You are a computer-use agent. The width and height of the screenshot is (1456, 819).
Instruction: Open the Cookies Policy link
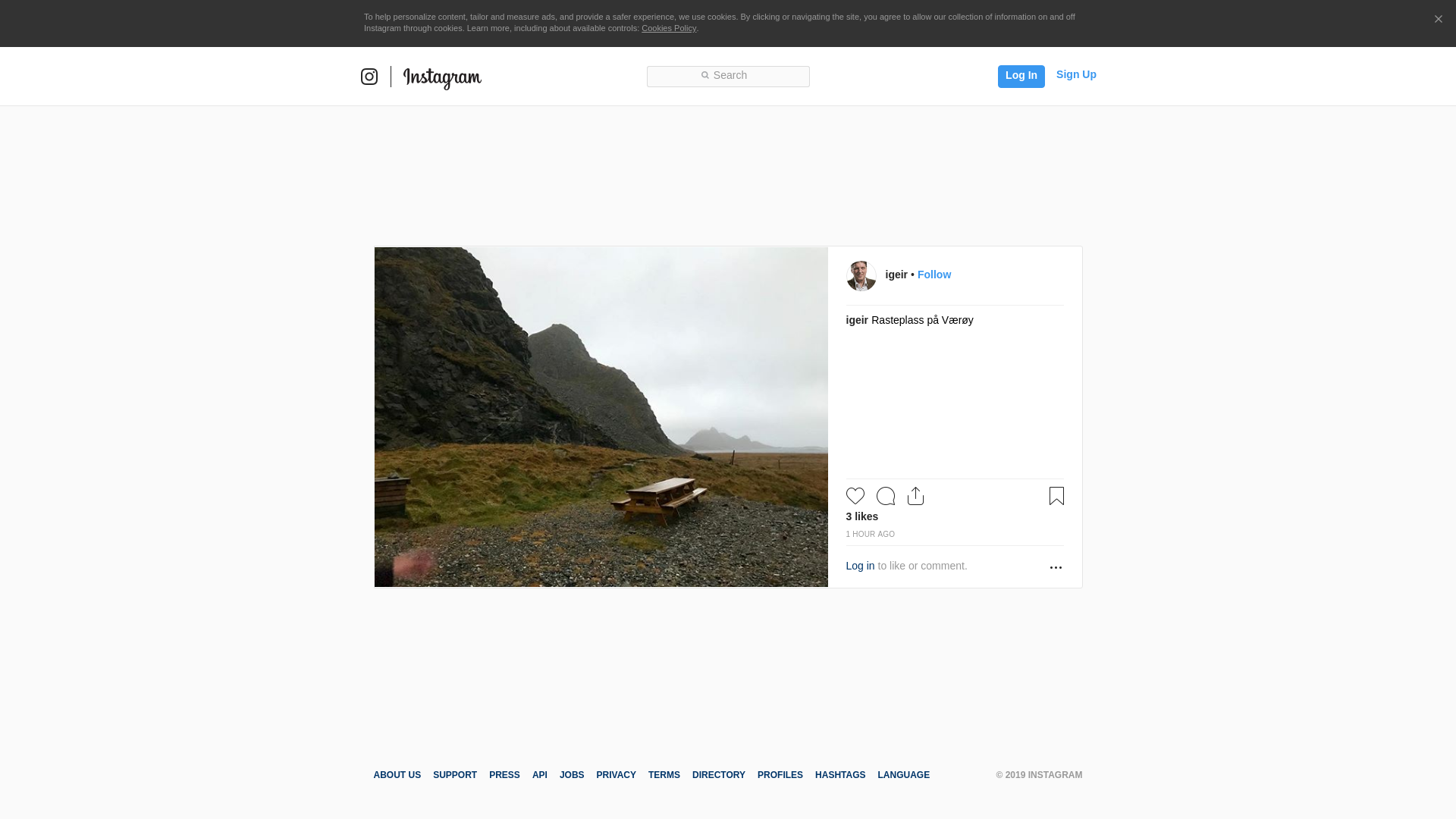[x=668, y=29]
